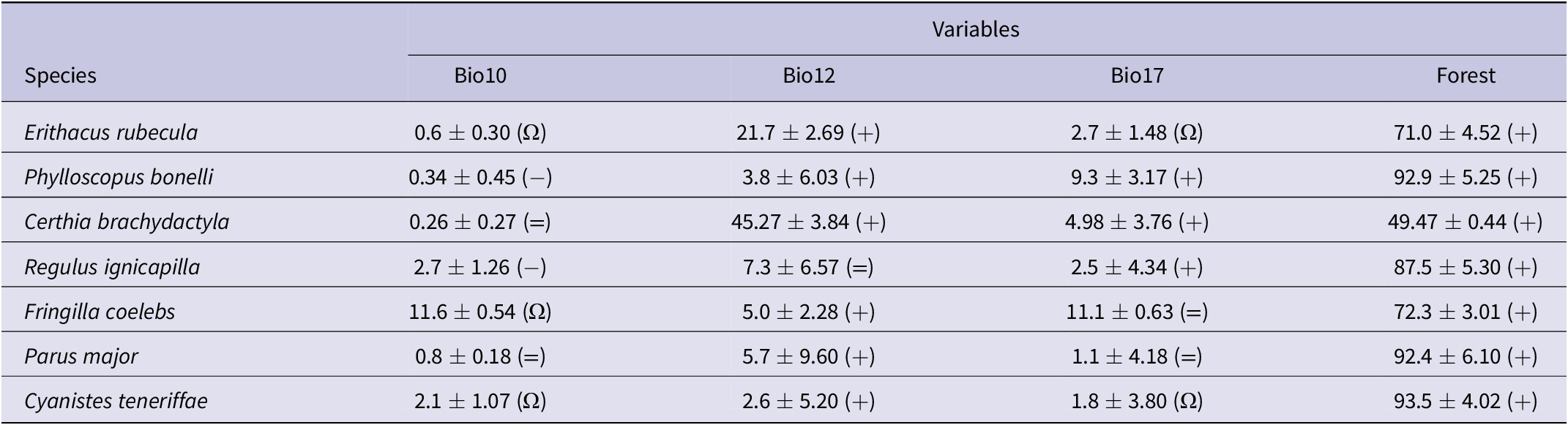Select the 45.27 ± 3.84 cell
This screenshot has width=1568, height=425.
(808, 222)
